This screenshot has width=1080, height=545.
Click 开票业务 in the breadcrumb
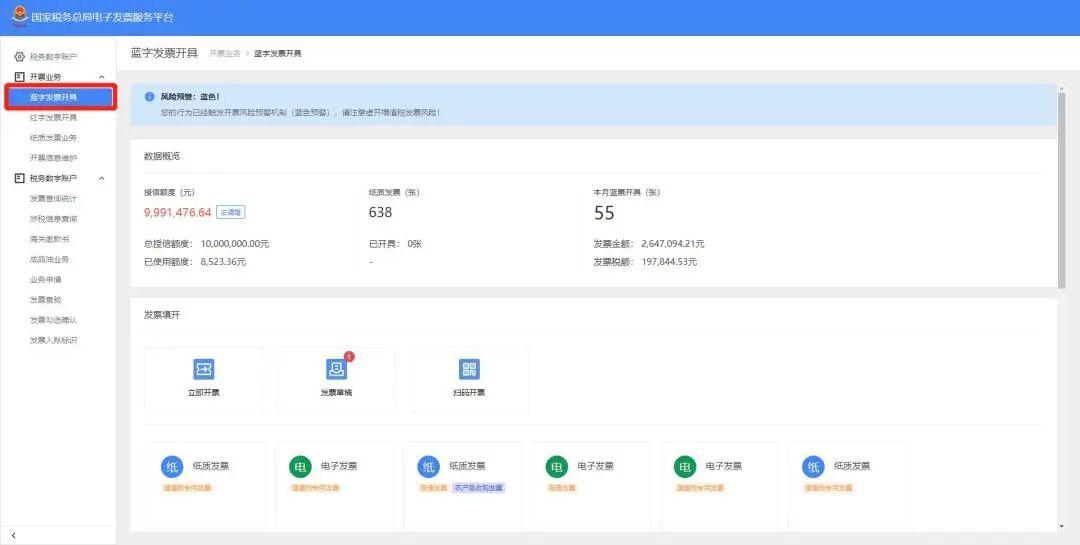(225, 54)
